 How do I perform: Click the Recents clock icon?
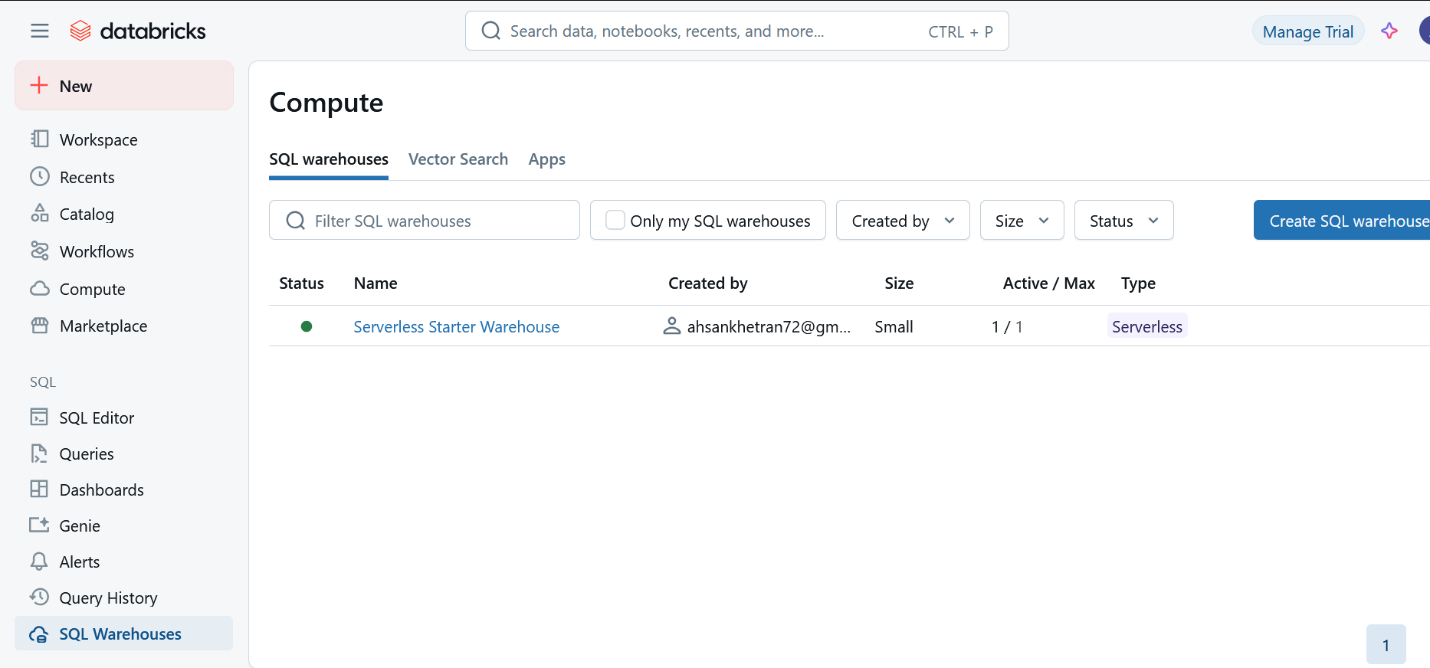point(40,176)
